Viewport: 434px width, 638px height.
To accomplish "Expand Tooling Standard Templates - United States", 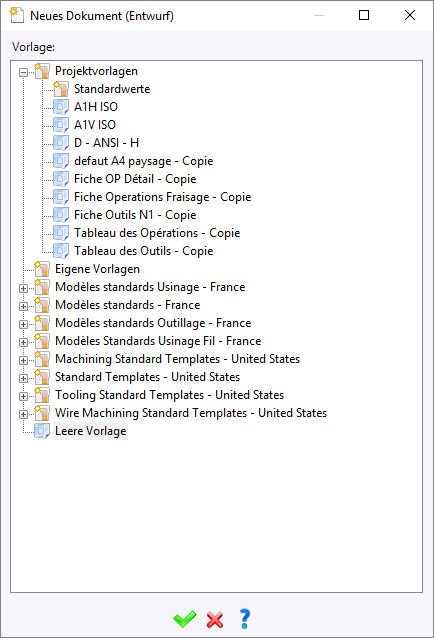I will (24, 396).
